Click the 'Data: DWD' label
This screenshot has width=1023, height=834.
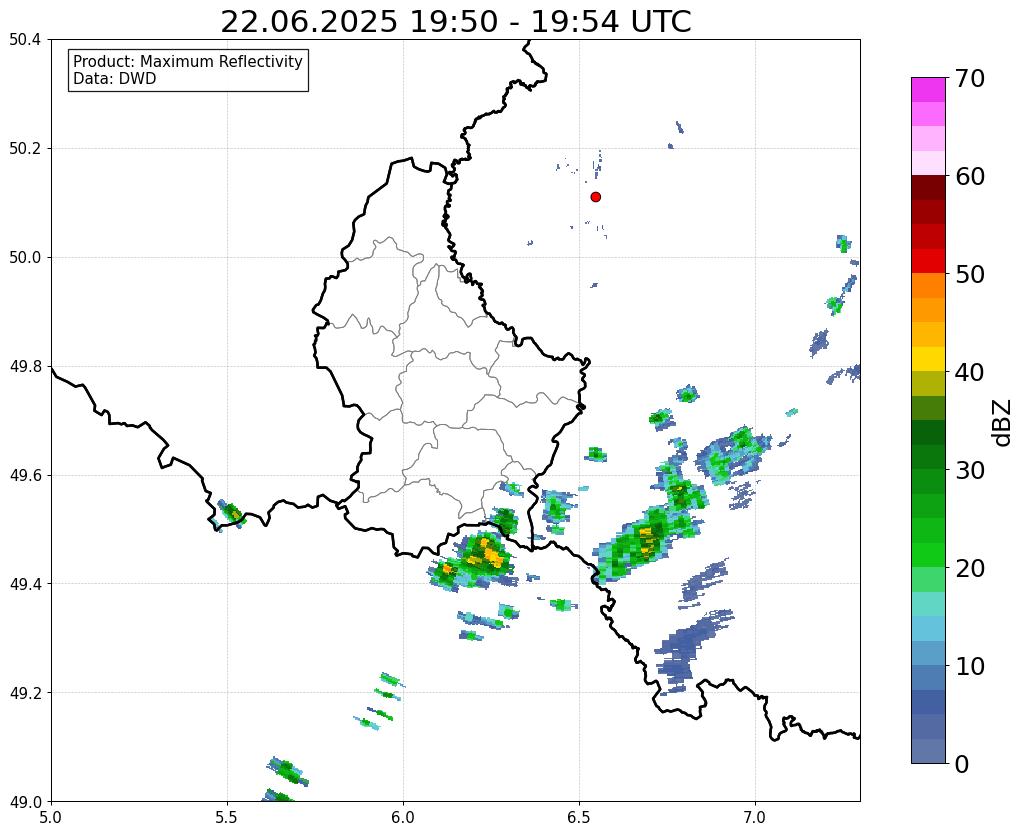tap(114, 79)
